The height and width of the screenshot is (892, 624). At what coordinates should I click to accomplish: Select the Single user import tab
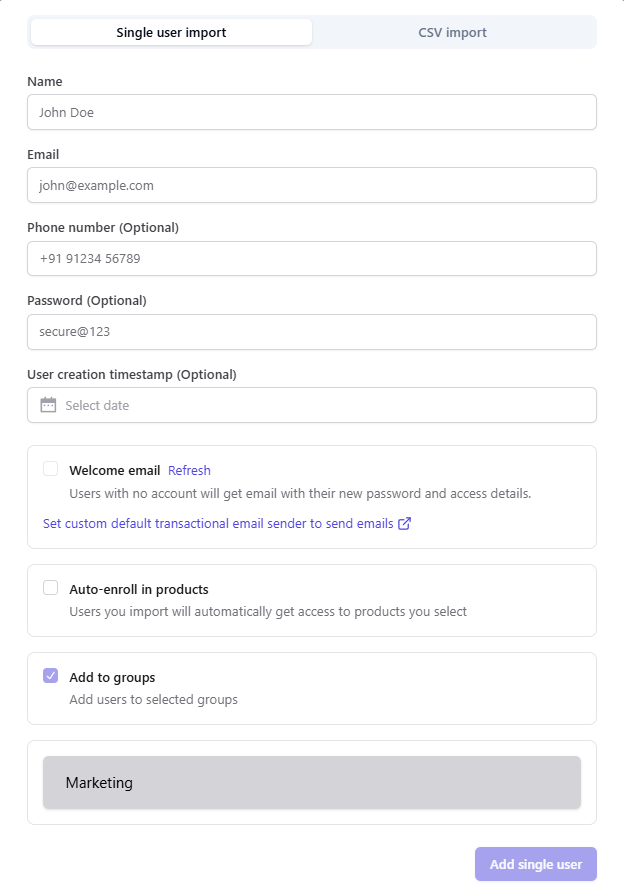click(x=171, y=32)
